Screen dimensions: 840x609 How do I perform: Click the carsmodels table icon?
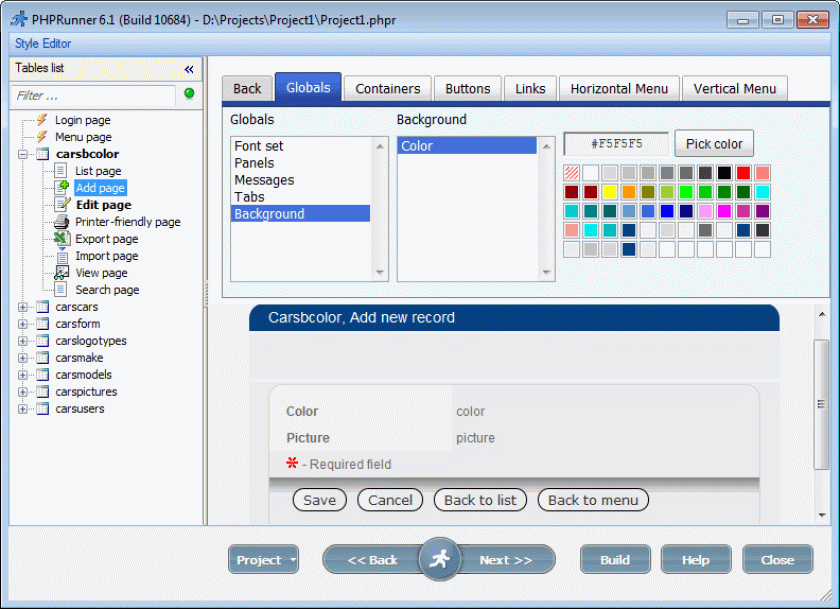coord(43,374)
